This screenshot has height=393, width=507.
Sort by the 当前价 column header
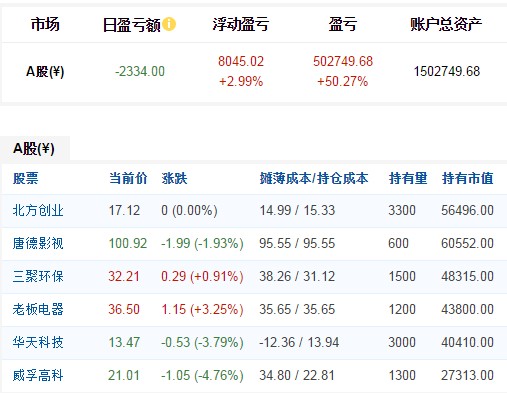[x=128, y=178]
